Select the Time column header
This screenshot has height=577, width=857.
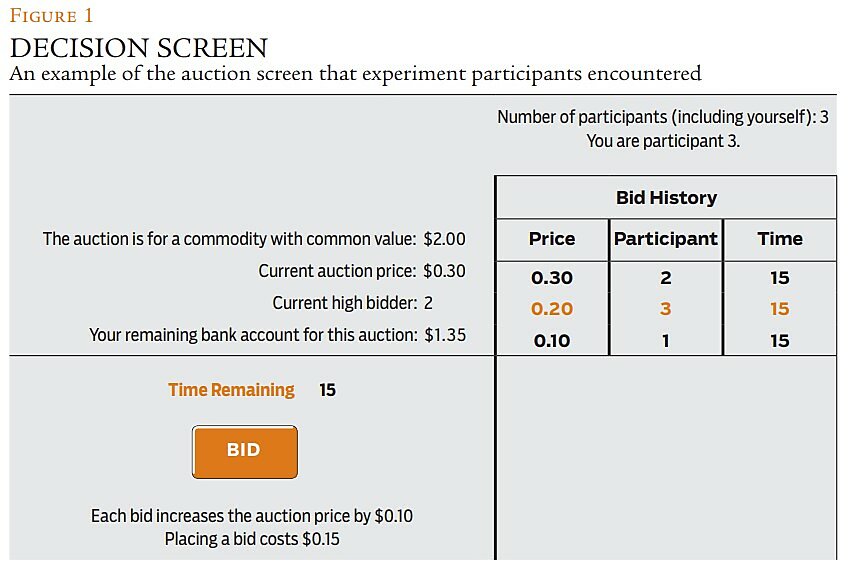pyautogui.click(x=780, y=239)
